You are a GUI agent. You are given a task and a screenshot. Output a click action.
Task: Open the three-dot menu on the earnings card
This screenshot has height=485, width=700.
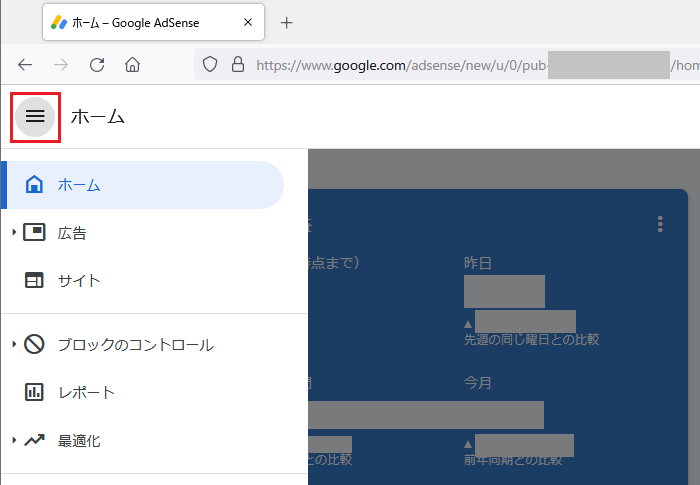tap(660, 224)
